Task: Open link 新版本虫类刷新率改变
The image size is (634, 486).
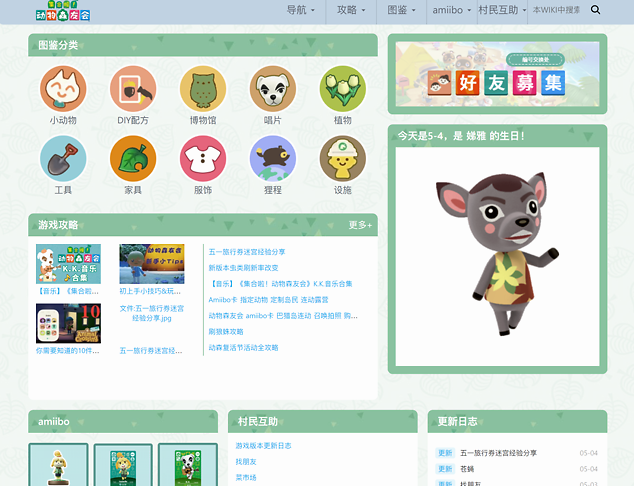Action: click(x=243, y=268)
